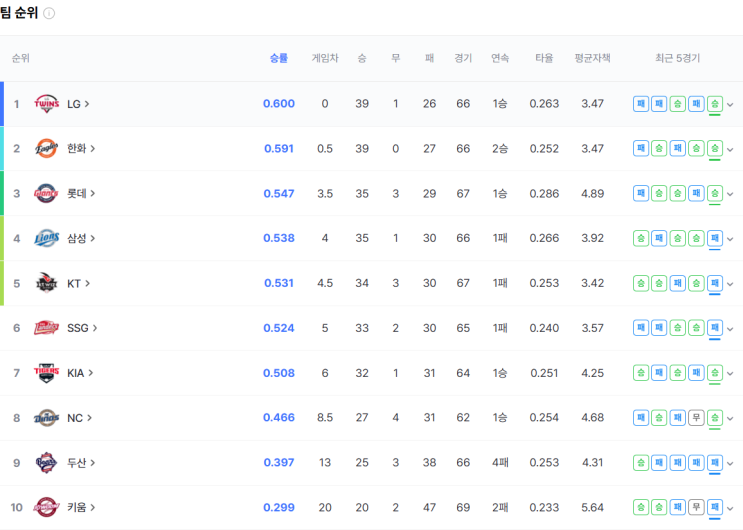Viewport: 743px width, 530px height.
Task: Open the SSG team page link
Action: (82, 328)
